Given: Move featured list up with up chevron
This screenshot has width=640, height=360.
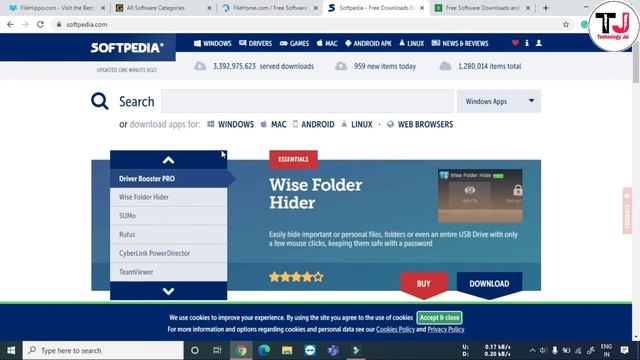Looking at the screenshot, I should point(169,160).
